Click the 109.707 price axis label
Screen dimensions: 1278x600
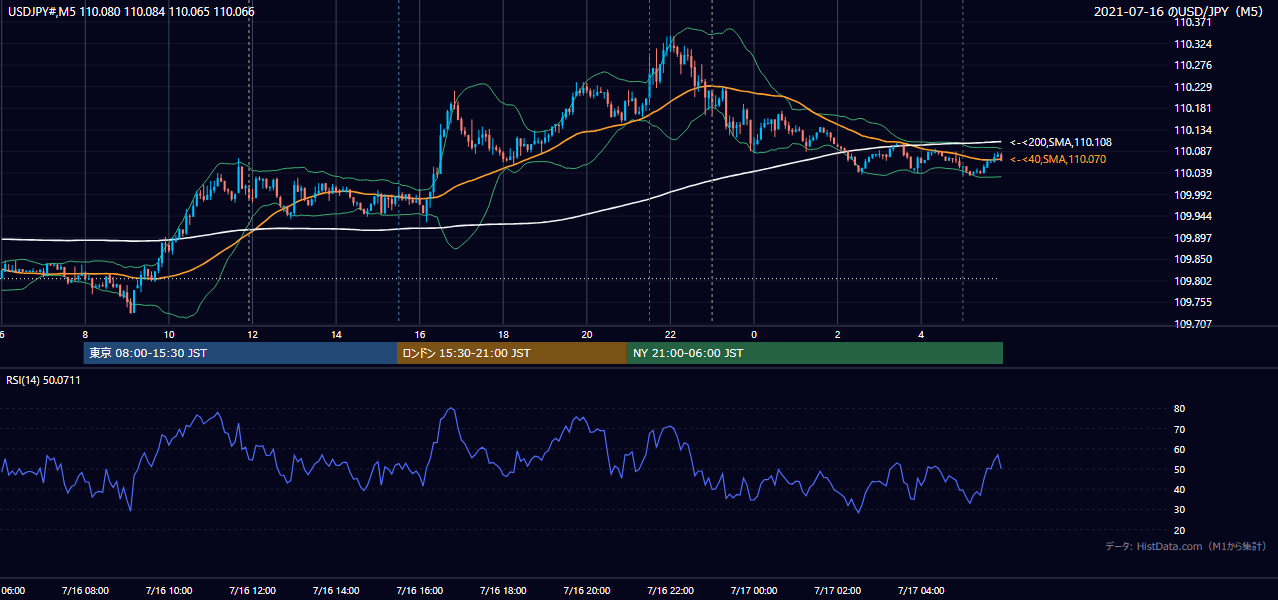click(1193, 324)
